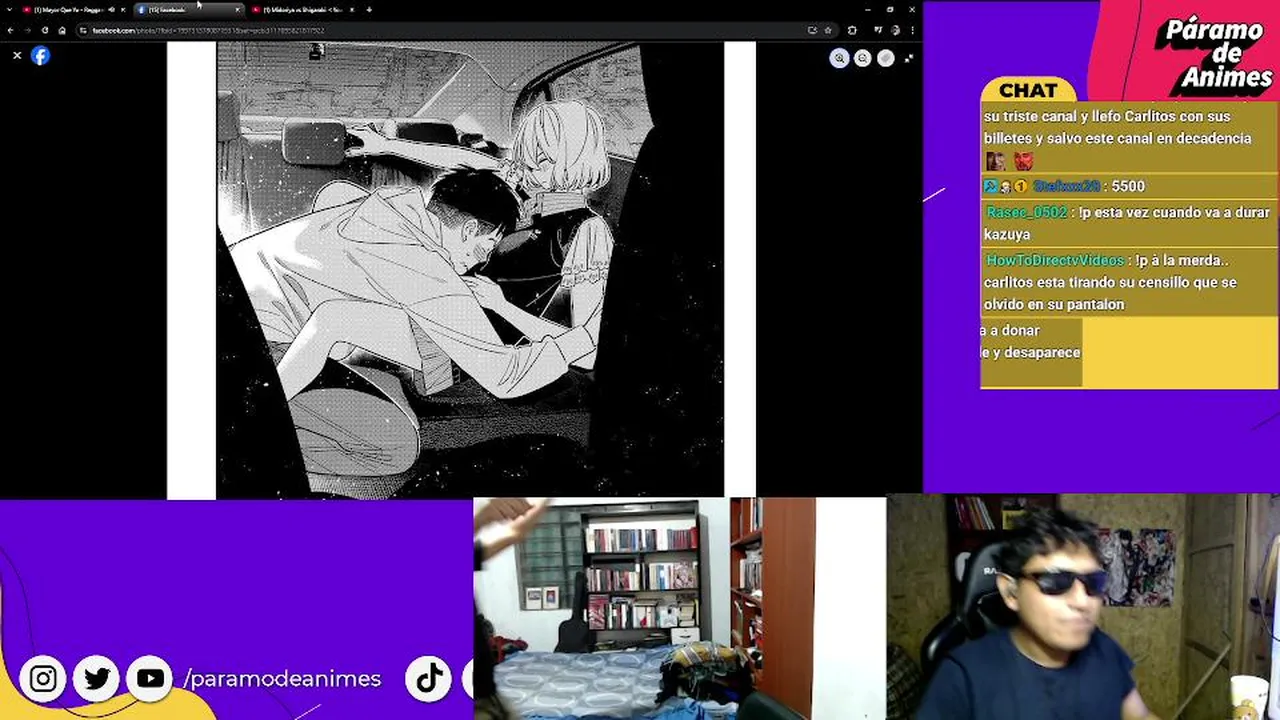Switch to the Facebook browser tab

pos(188,10)
